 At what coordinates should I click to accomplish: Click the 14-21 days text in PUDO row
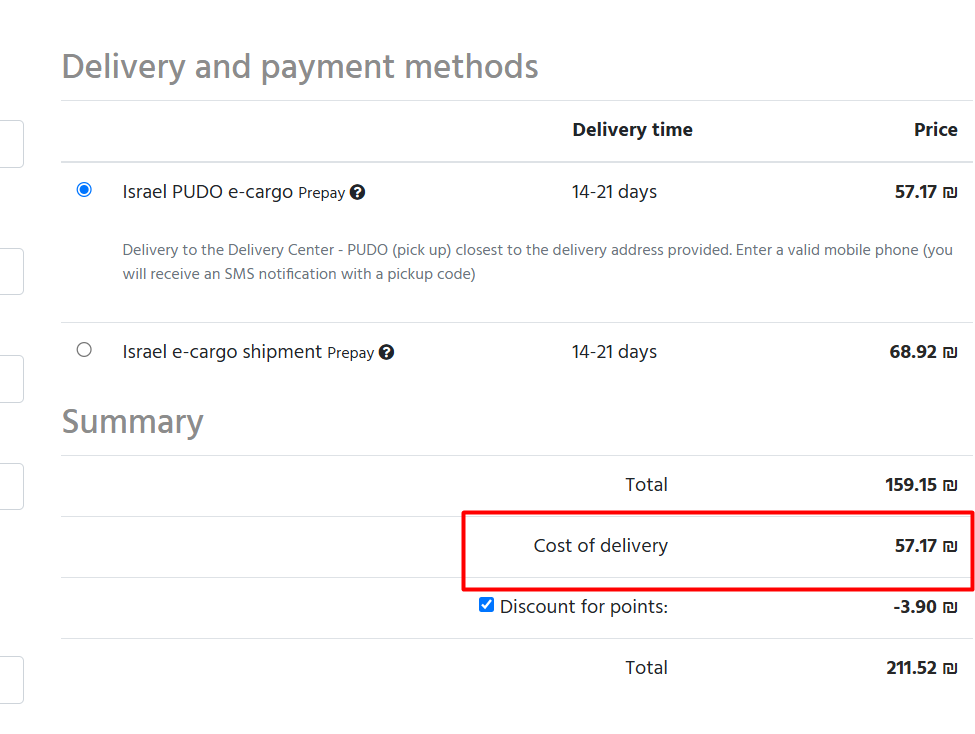(x=614, y=192)
